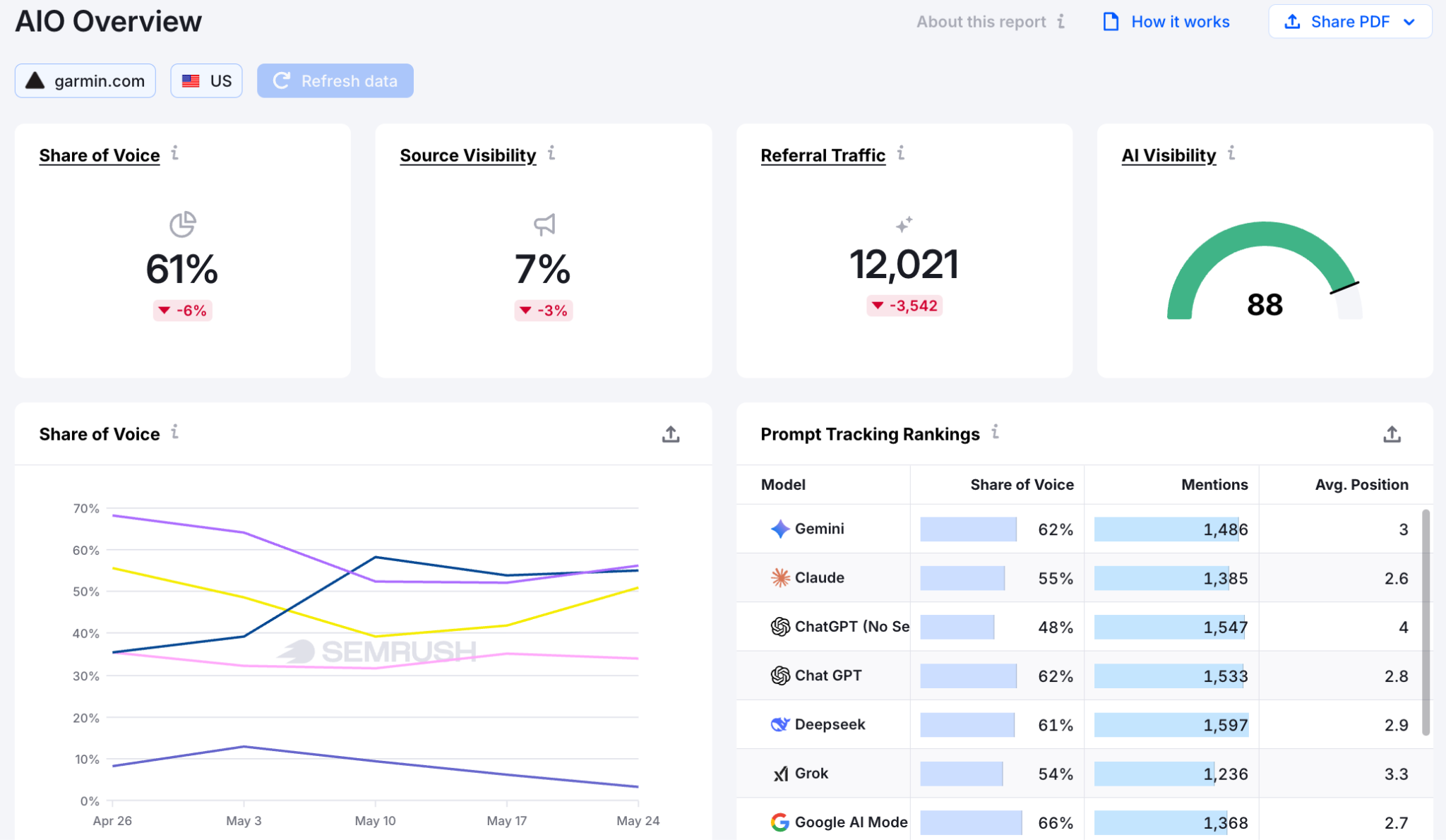
Task: Click the AI Visibility gauge showing 88
Action: pyautogui.click(x=1265, y=272)
